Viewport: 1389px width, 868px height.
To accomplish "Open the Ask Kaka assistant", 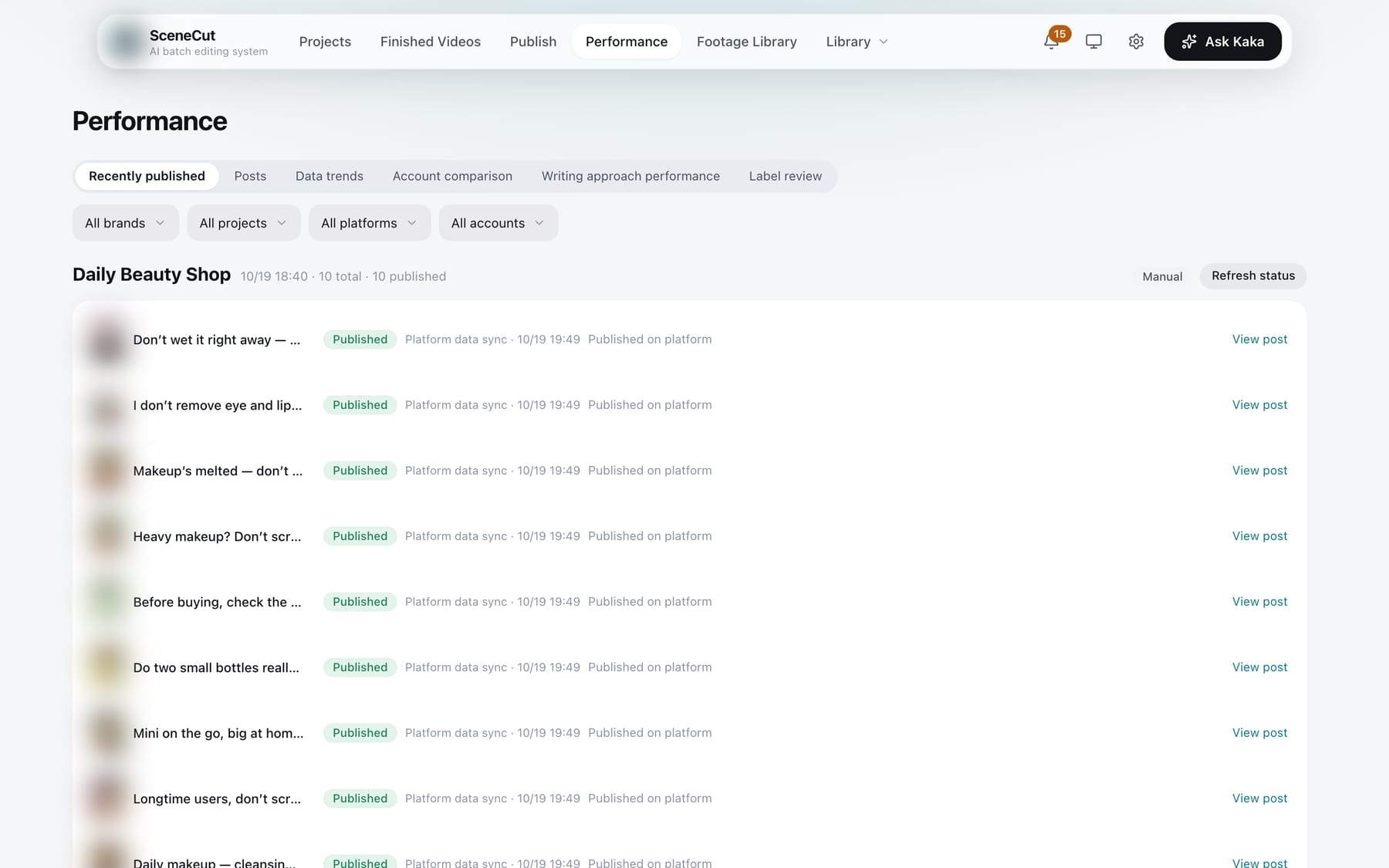I will point(1222,42).
